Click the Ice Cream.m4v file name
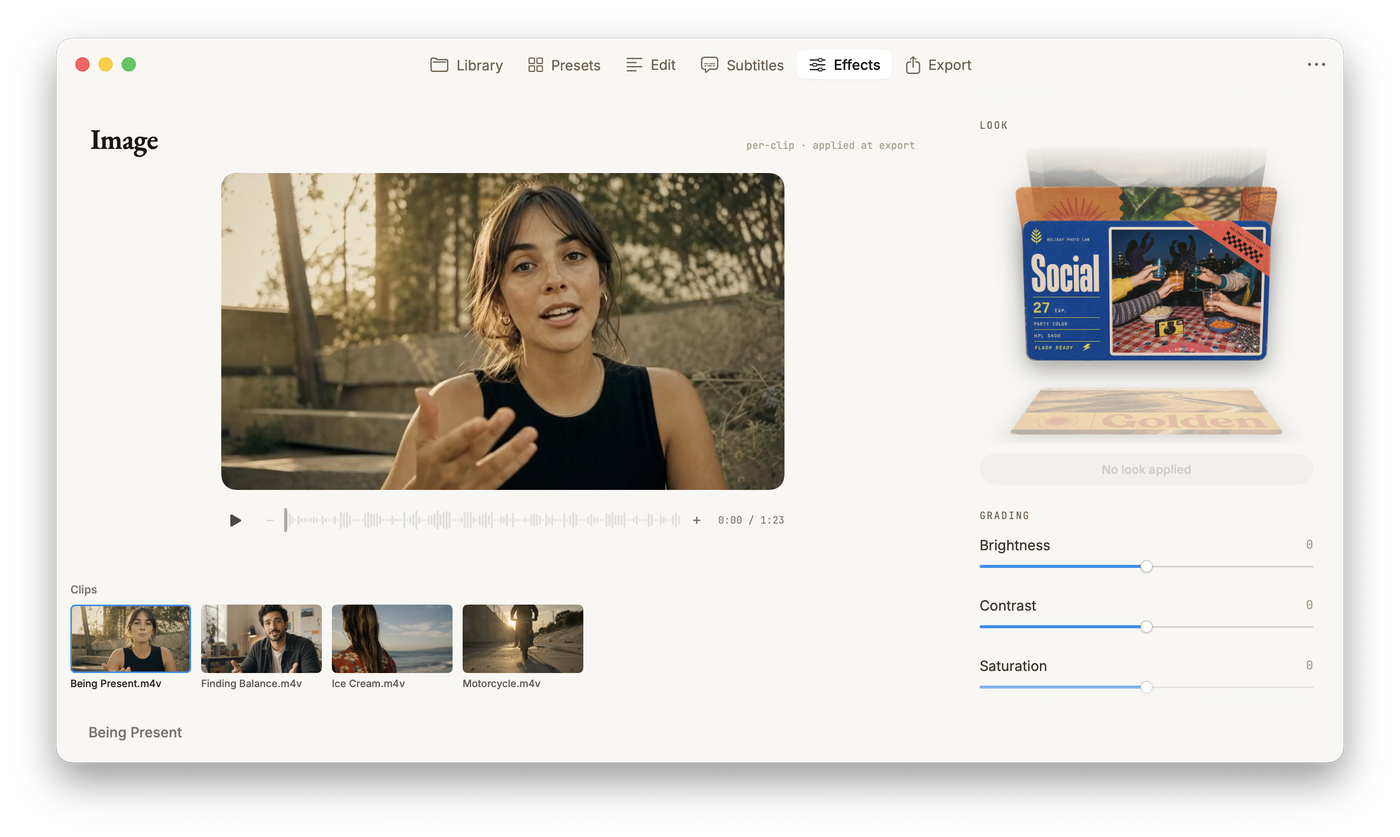1400x837 pixels. [x=368, y=684]
